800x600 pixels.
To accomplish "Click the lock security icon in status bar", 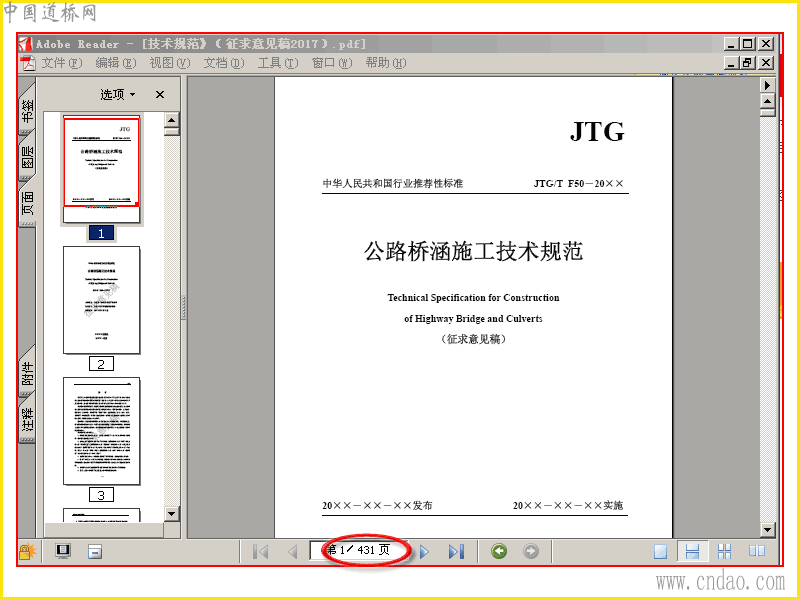I will pyautogui.click(x=28, y=552).
